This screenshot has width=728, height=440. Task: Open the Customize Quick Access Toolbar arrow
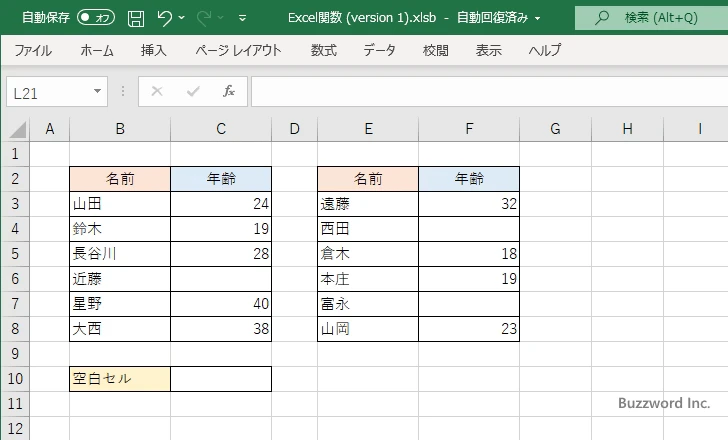click(242, 19)
